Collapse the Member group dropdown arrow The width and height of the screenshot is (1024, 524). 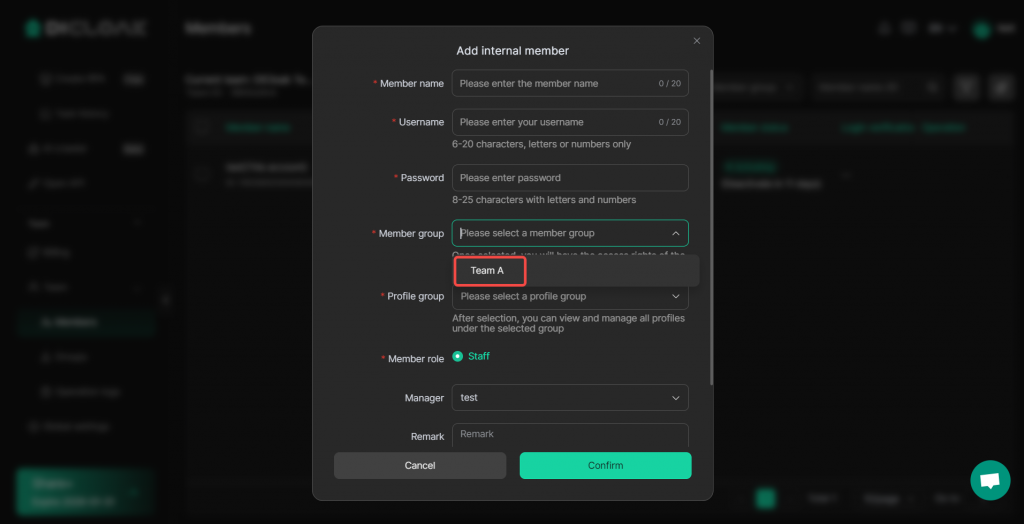click(x=675, y=233)
